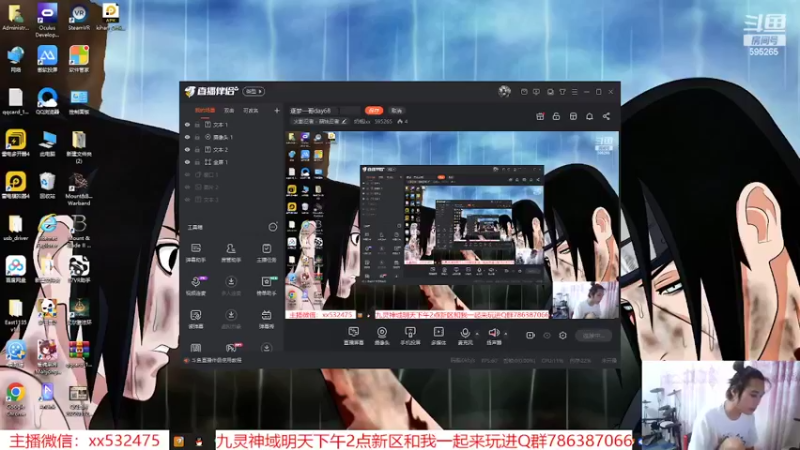
Task: Click the record video icon in the bottom bar
Action: (530, 335)
